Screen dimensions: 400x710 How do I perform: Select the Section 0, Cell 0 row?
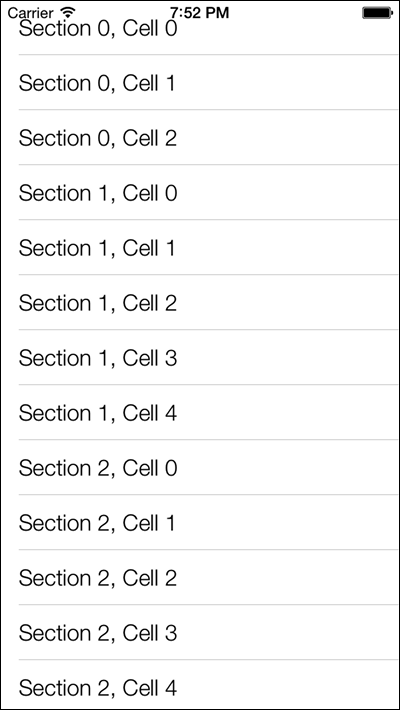[x=200, y=28]
